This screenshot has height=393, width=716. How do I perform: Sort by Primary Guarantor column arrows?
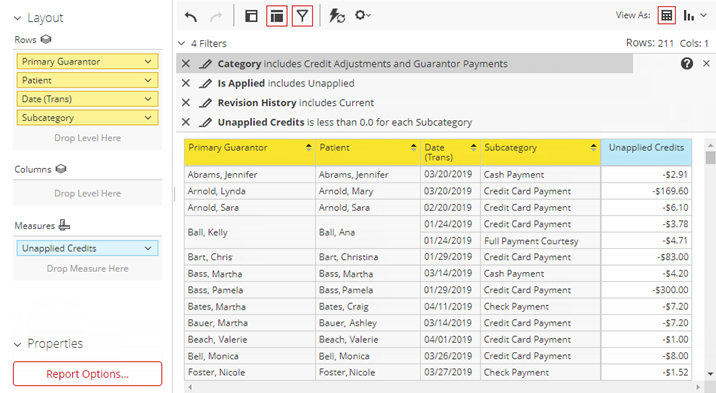309,147
